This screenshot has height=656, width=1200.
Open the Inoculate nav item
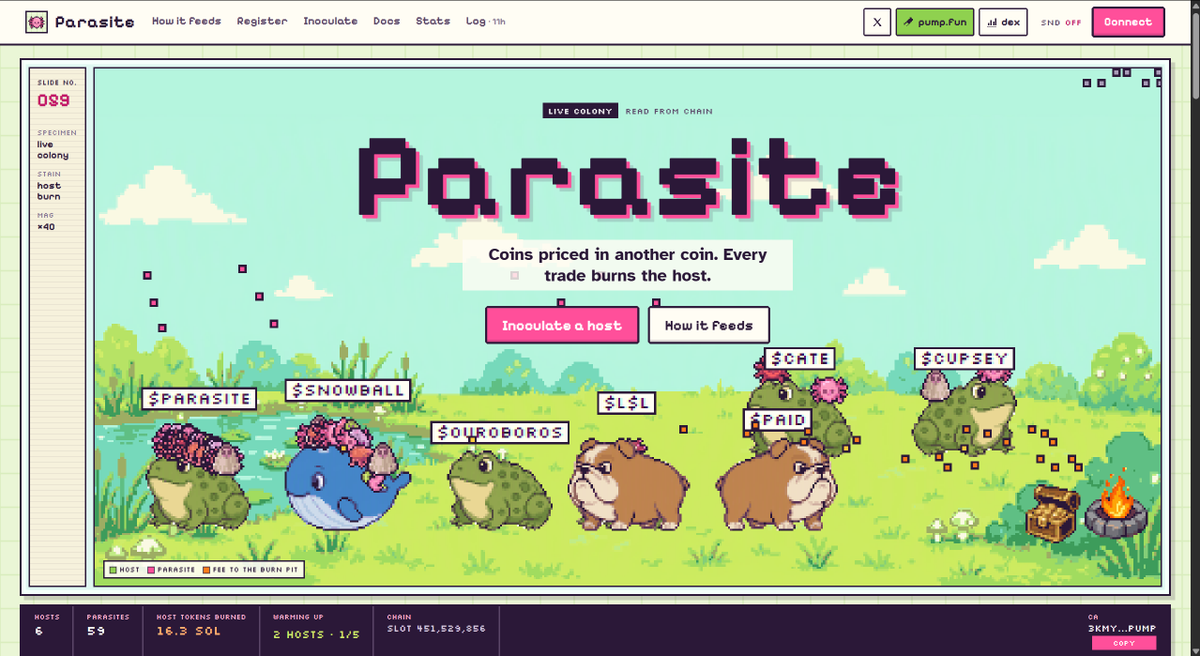tap(330, 21)
